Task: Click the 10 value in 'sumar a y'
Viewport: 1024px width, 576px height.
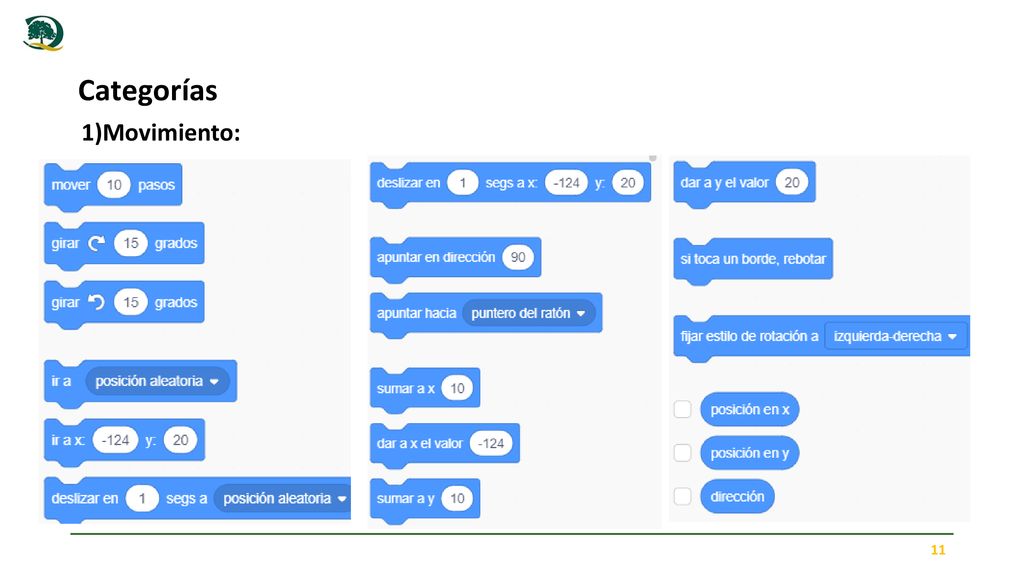Action: tap(457, 499)
